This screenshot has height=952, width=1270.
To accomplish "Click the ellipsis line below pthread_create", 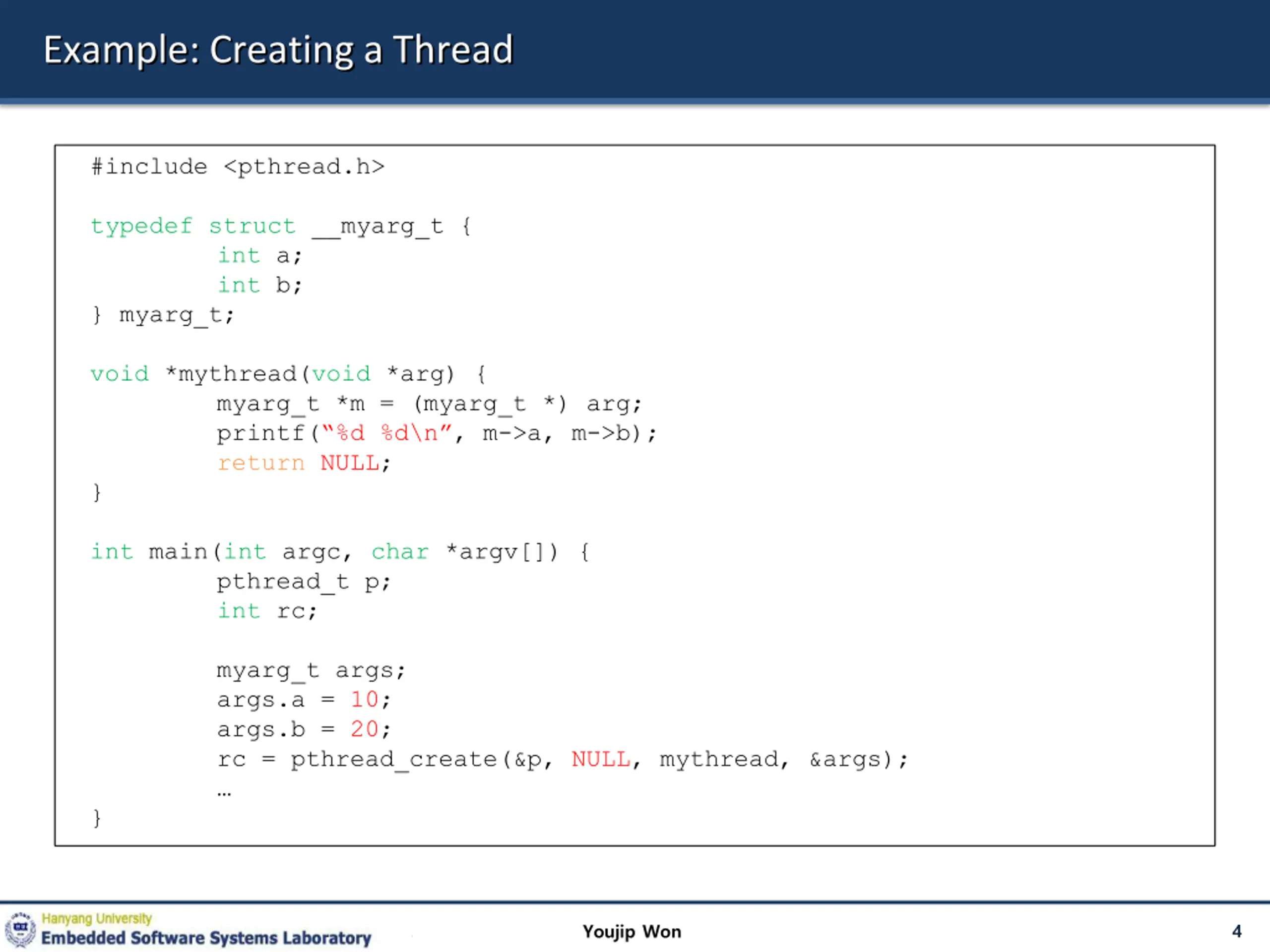I will coord(225,794).
